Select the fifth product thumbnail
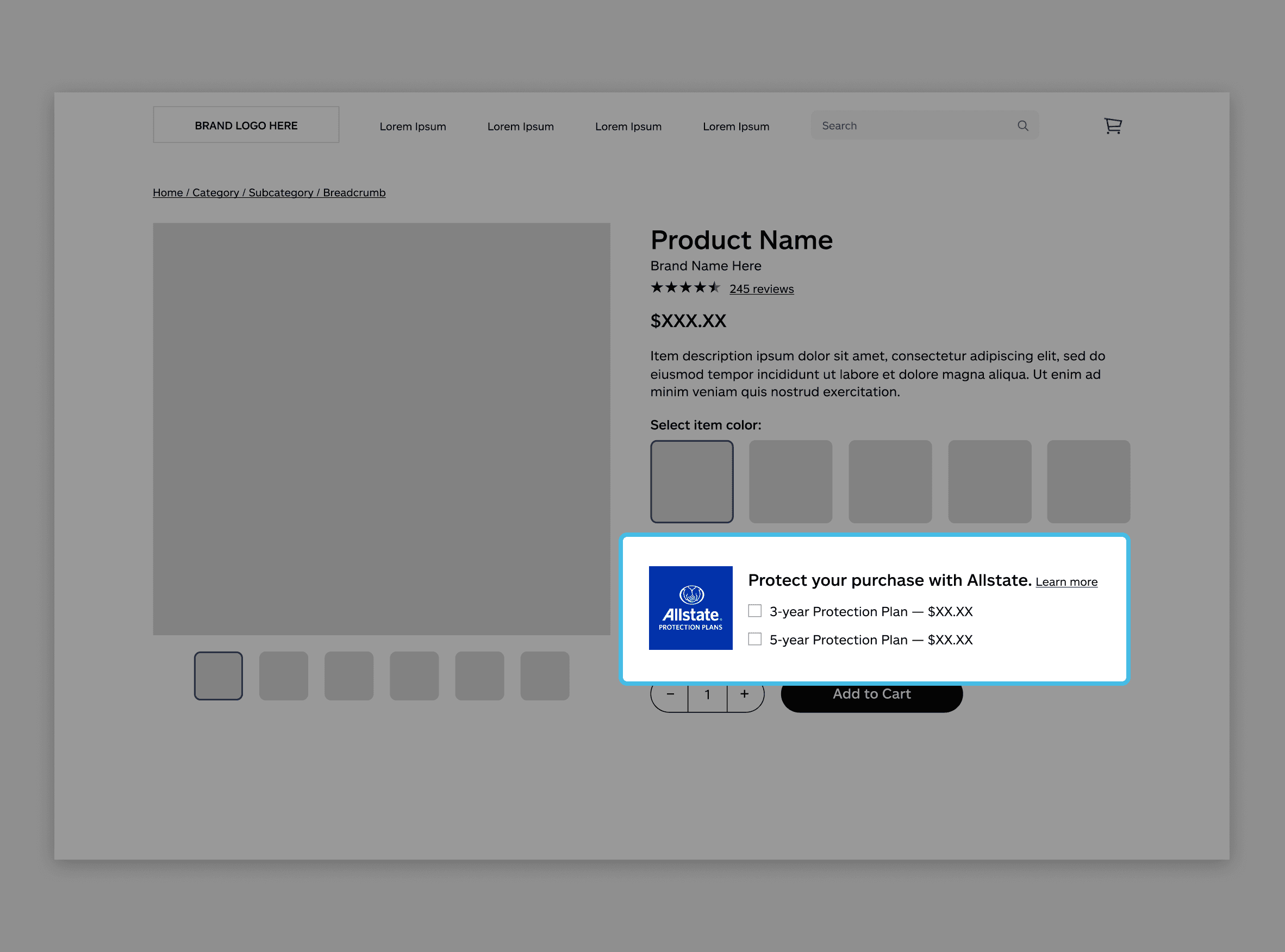Screen dimensions: 1285x952 click(479, 676)
